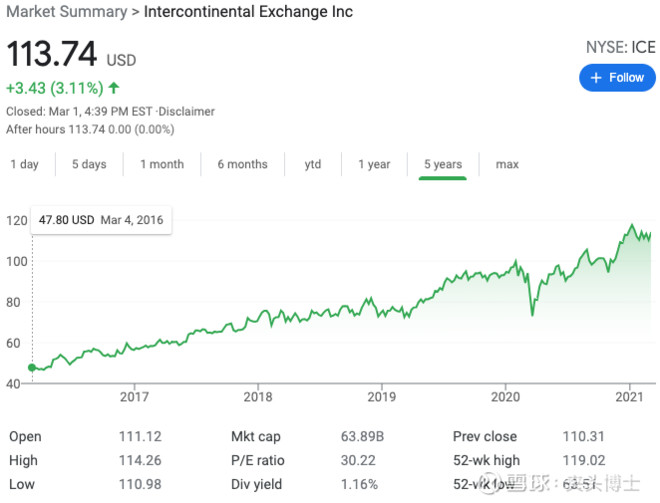Click the 47.80 USD chart tooltip
The height and width of the screenshot is (503, 660).
click(101, 220)
